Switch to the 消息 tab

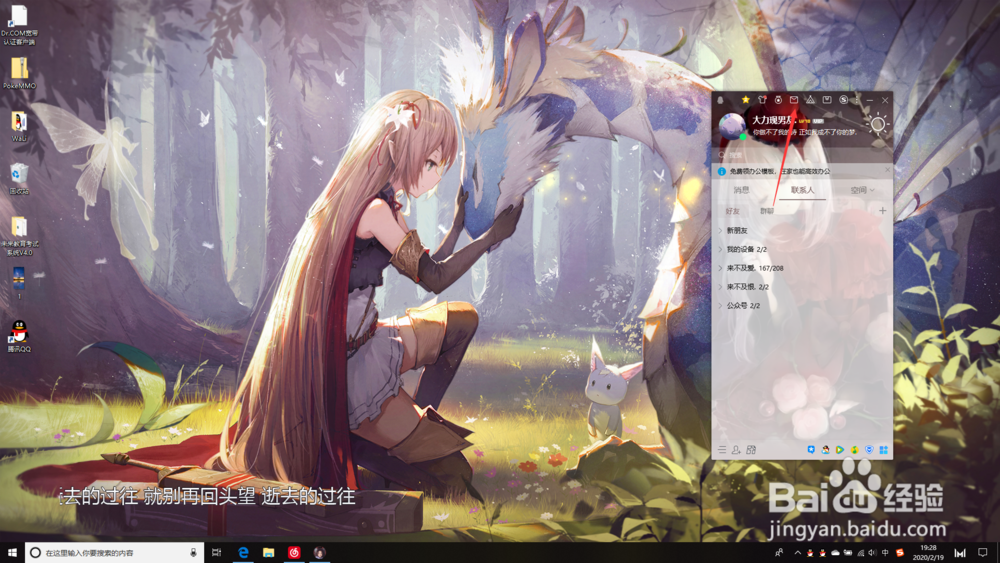(x=741, y=190)
